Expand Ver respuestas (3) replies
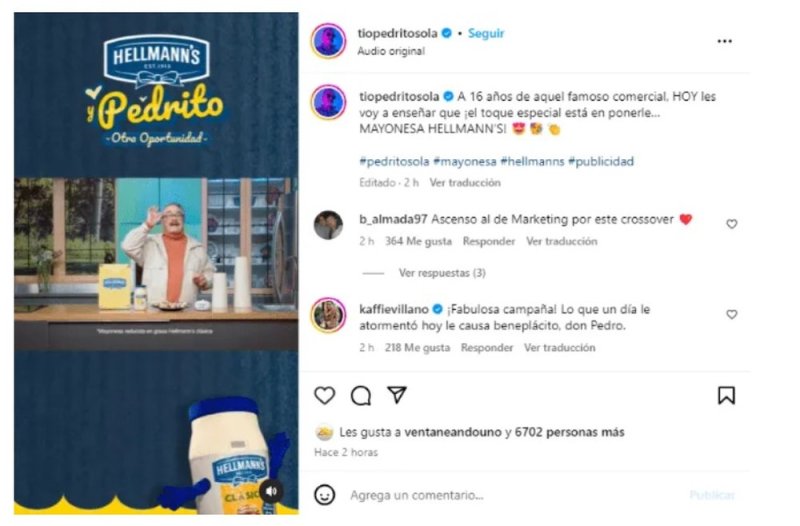The width and height of the screenshot is (800, 526). pos(442,273)
